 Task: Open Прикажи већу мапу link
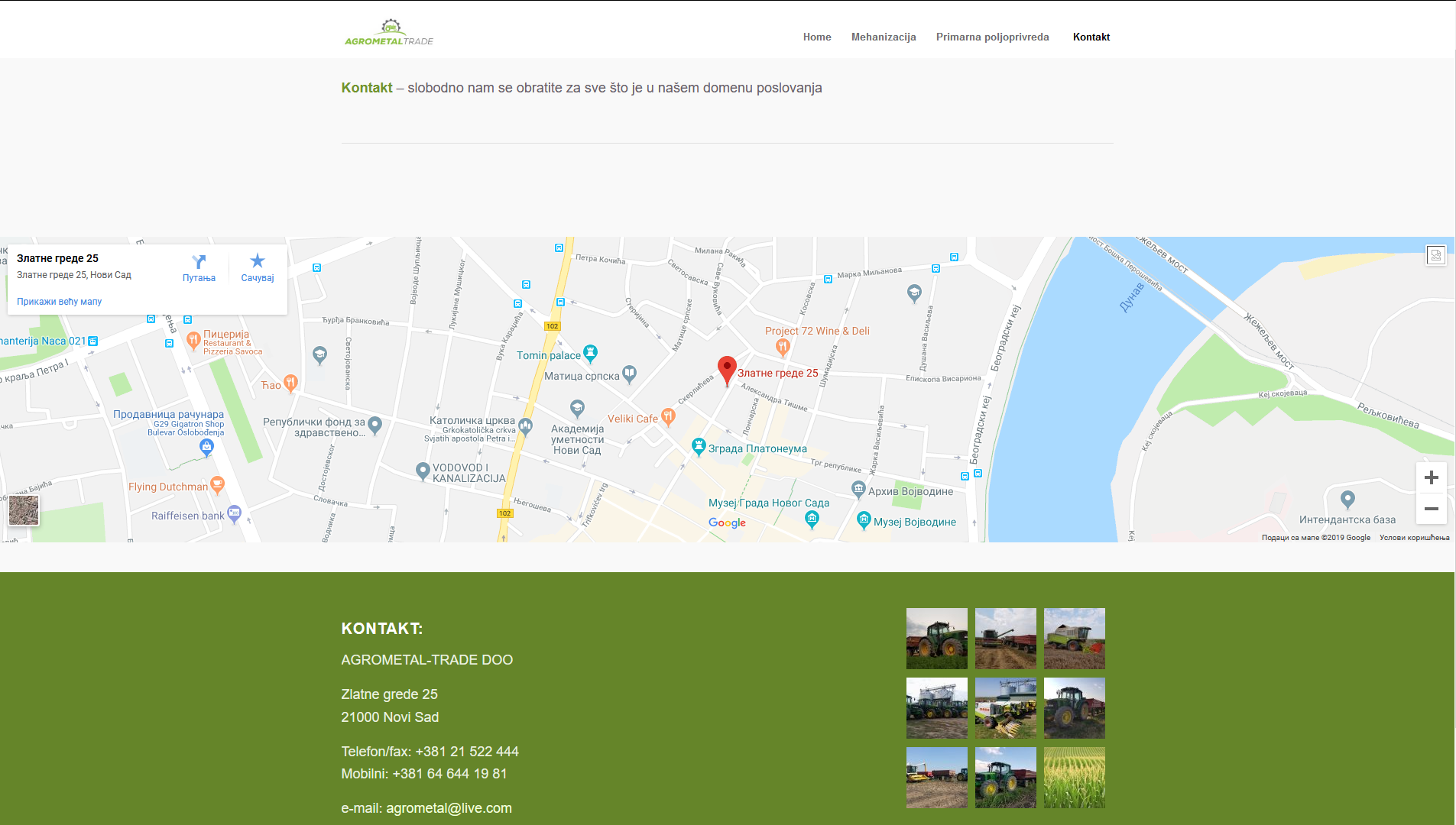(59, 302)
